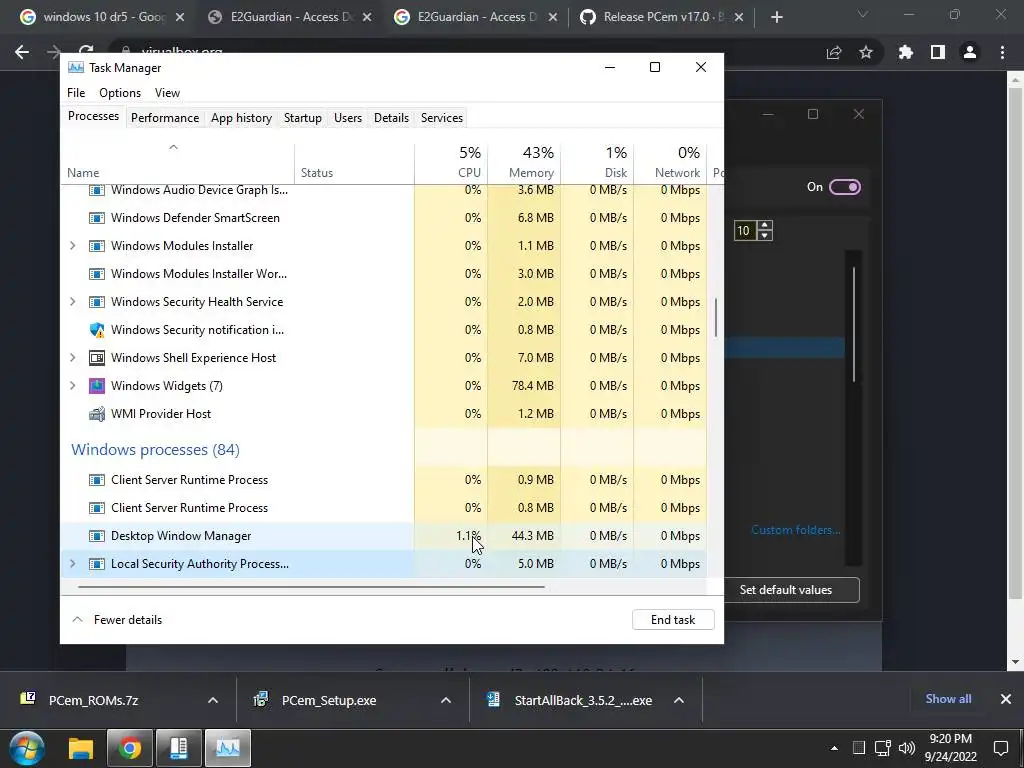Sort by Name column header
The image size is (1024, 768).
[x=178, y=162]
